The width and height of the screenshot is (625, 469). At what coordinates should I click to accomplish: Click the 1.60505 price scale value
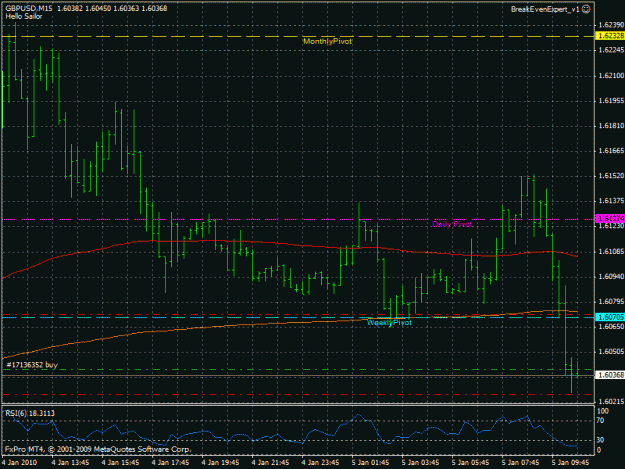[611, 351]
